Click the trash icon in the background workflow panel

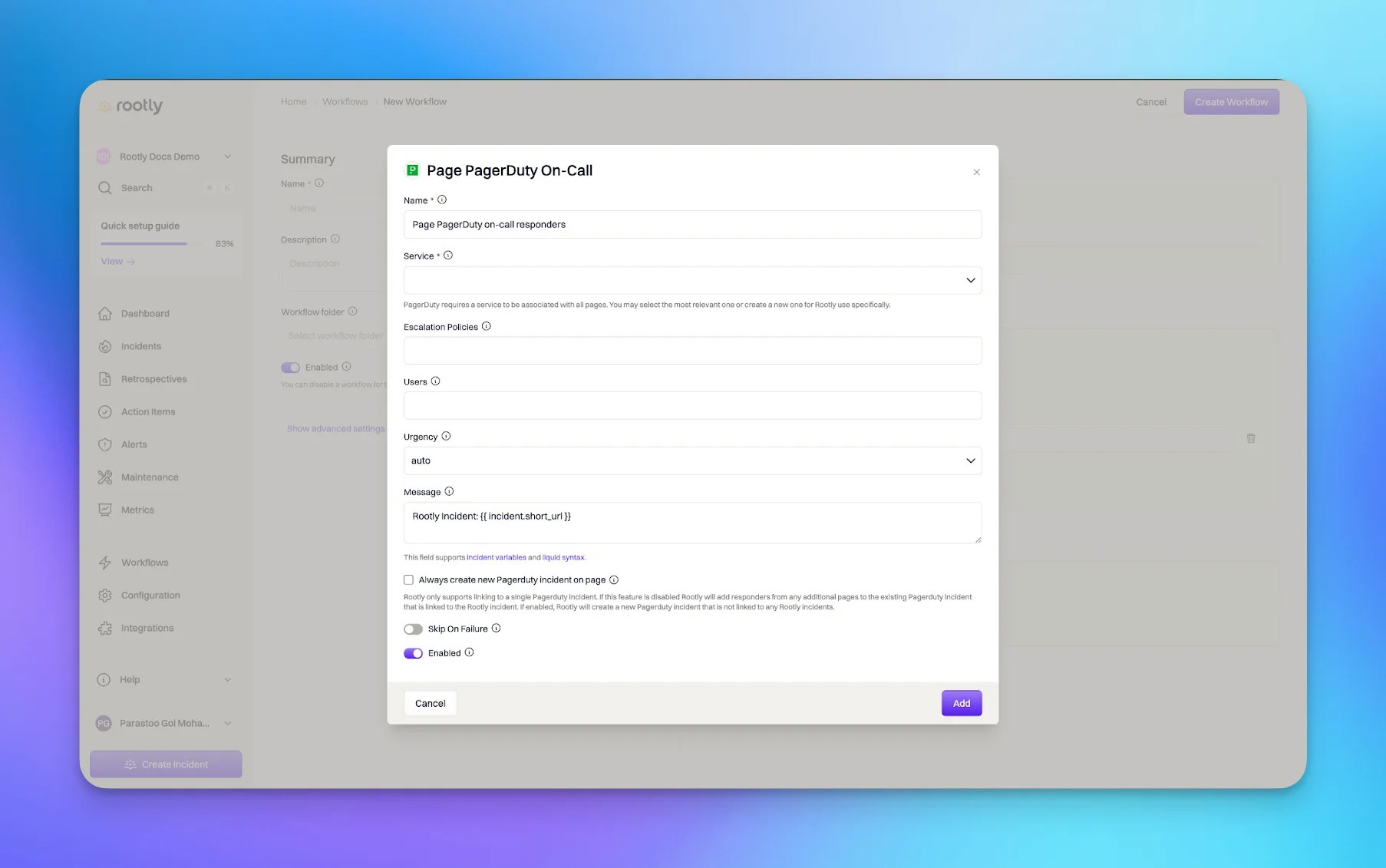(1251, 438)
